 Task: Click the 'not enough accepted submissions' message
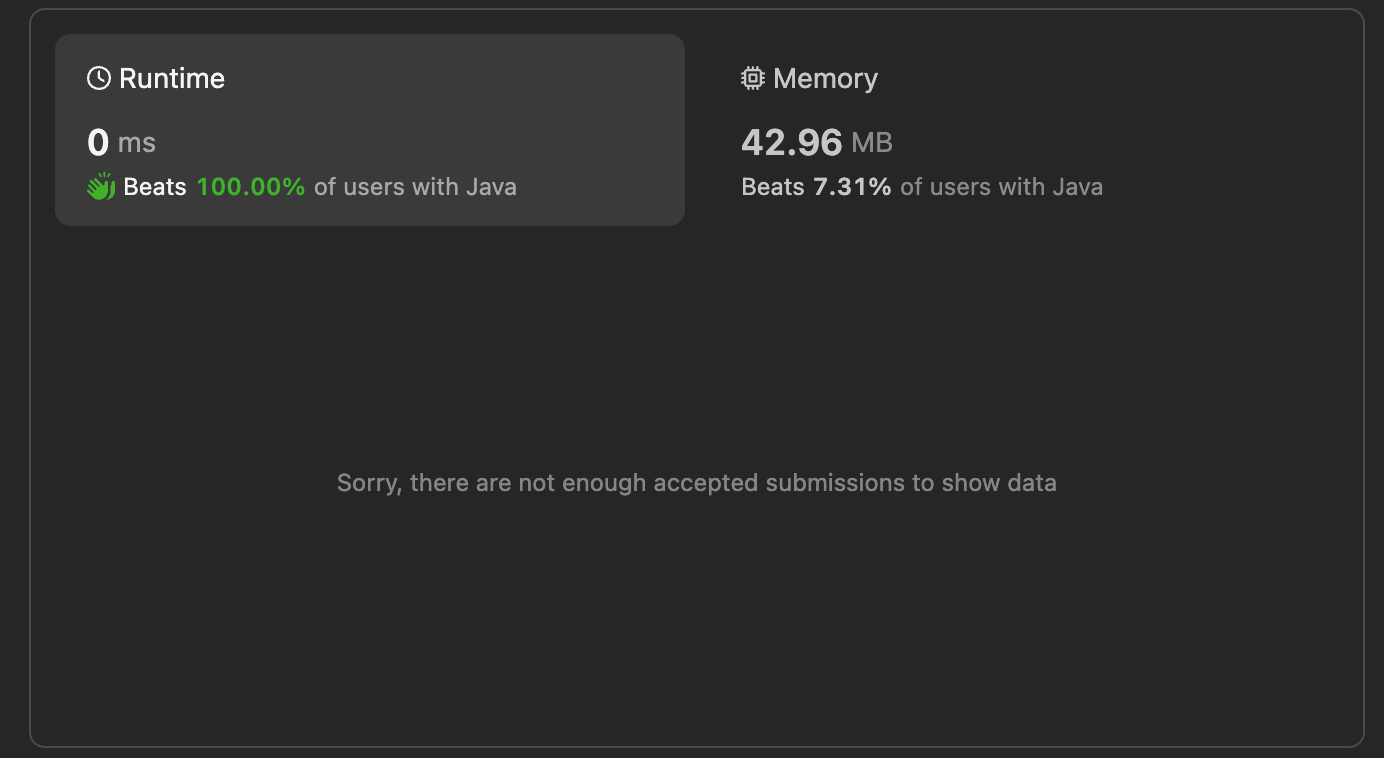pos(697,483)
